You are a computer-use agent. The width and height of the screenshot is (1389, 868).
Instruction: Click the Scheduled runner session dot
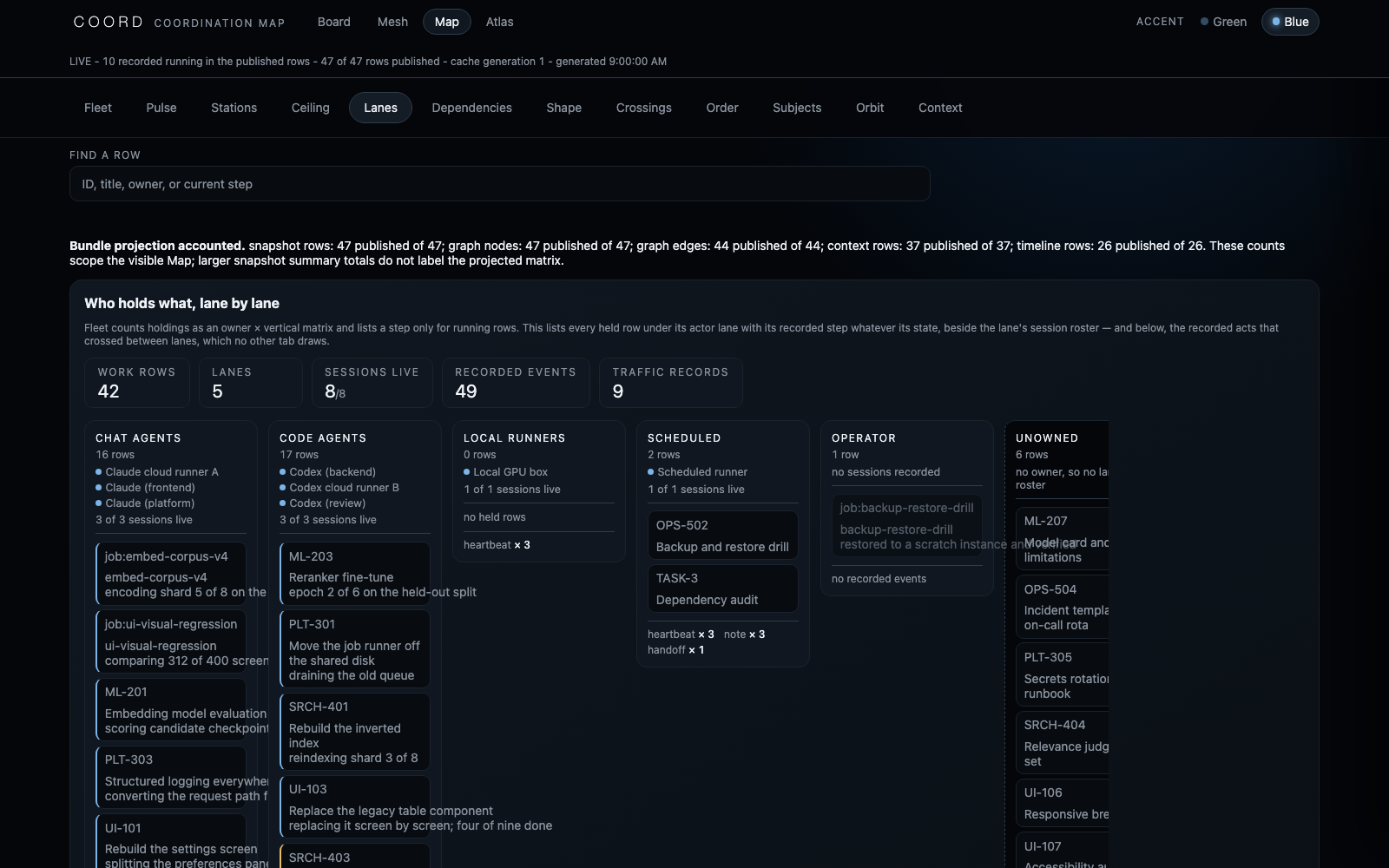pos(651,472)
